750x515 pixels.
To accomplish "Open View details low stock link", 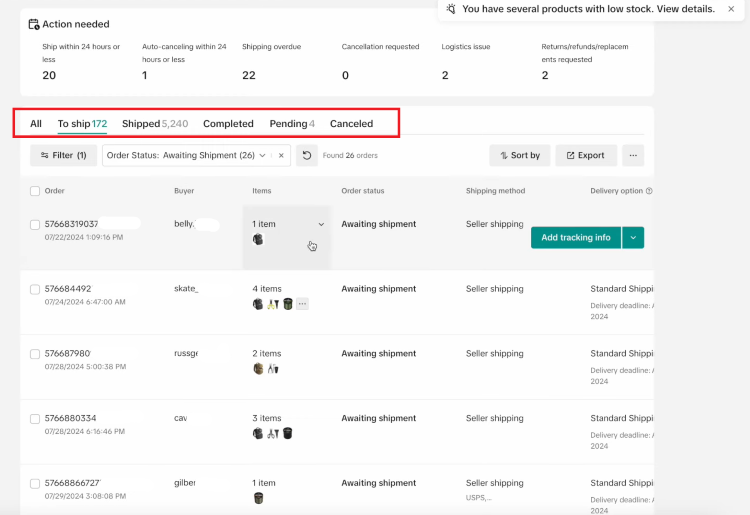I will [x=685, y=9].
